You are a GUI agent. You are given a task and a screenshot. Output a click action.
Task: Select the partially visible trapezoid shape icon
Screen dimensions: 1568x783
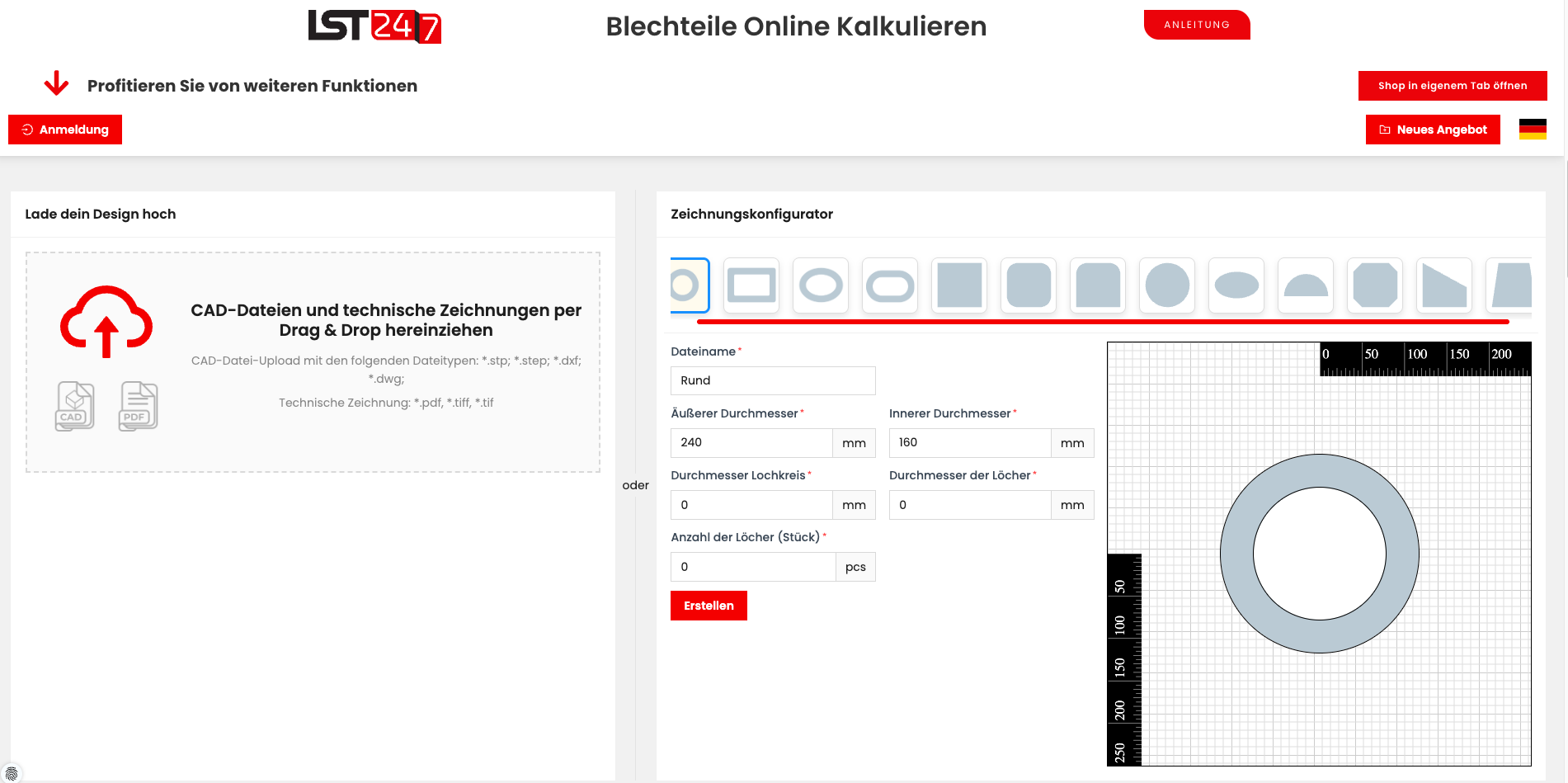[1509, 285]
